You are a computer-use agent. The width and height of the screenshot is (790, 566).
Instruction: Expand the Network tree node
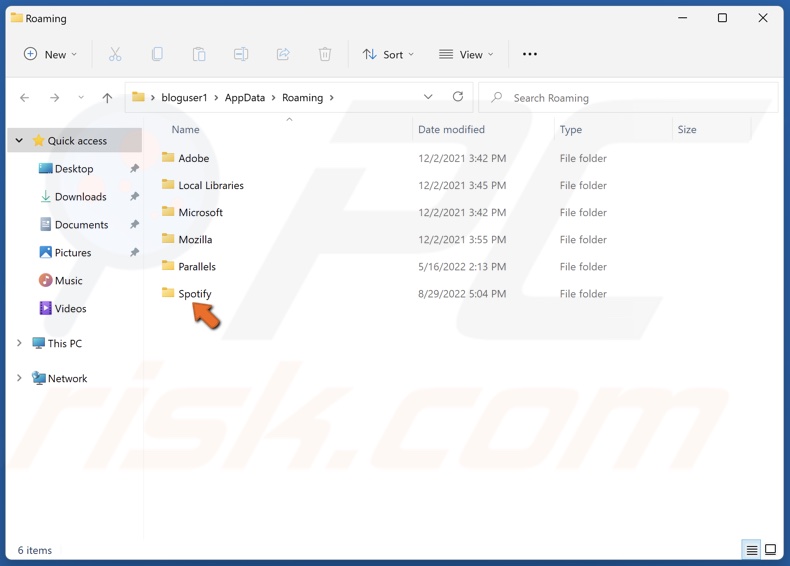coord(19,378)
